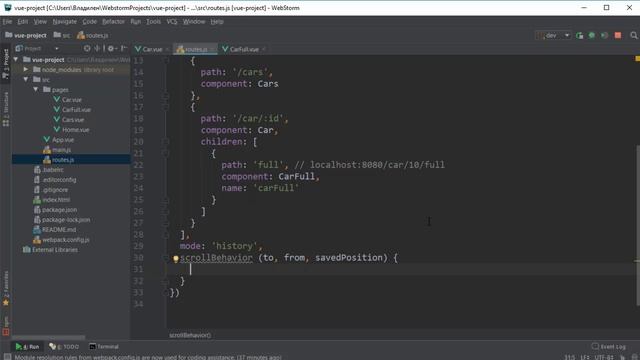Open the npm tool window on left strip
Viewport: 640px width, 360px height.
pyautogui.click(x=6, y=325)
